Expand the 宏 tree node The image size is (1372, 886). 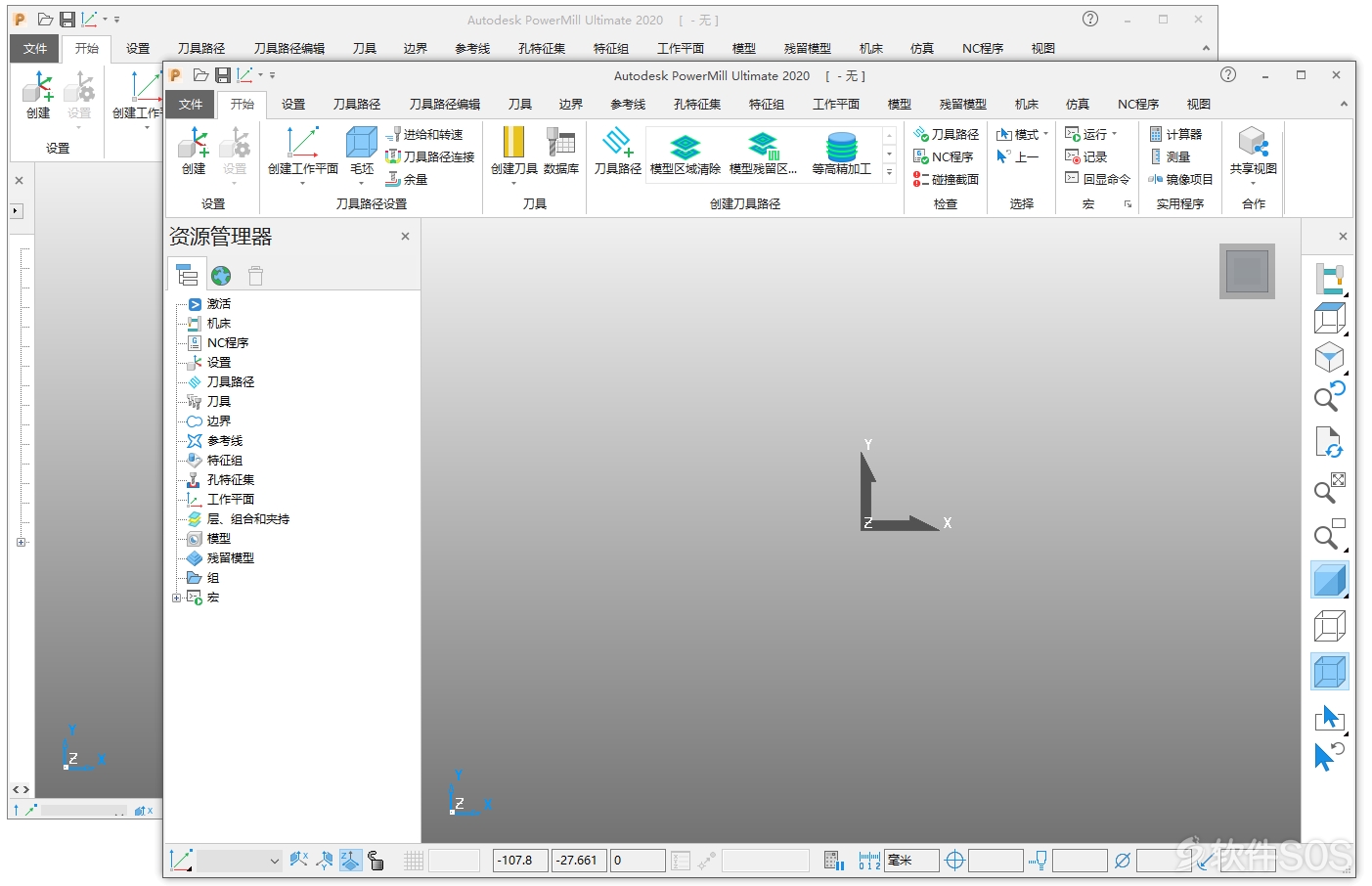(x=176, y=598)
